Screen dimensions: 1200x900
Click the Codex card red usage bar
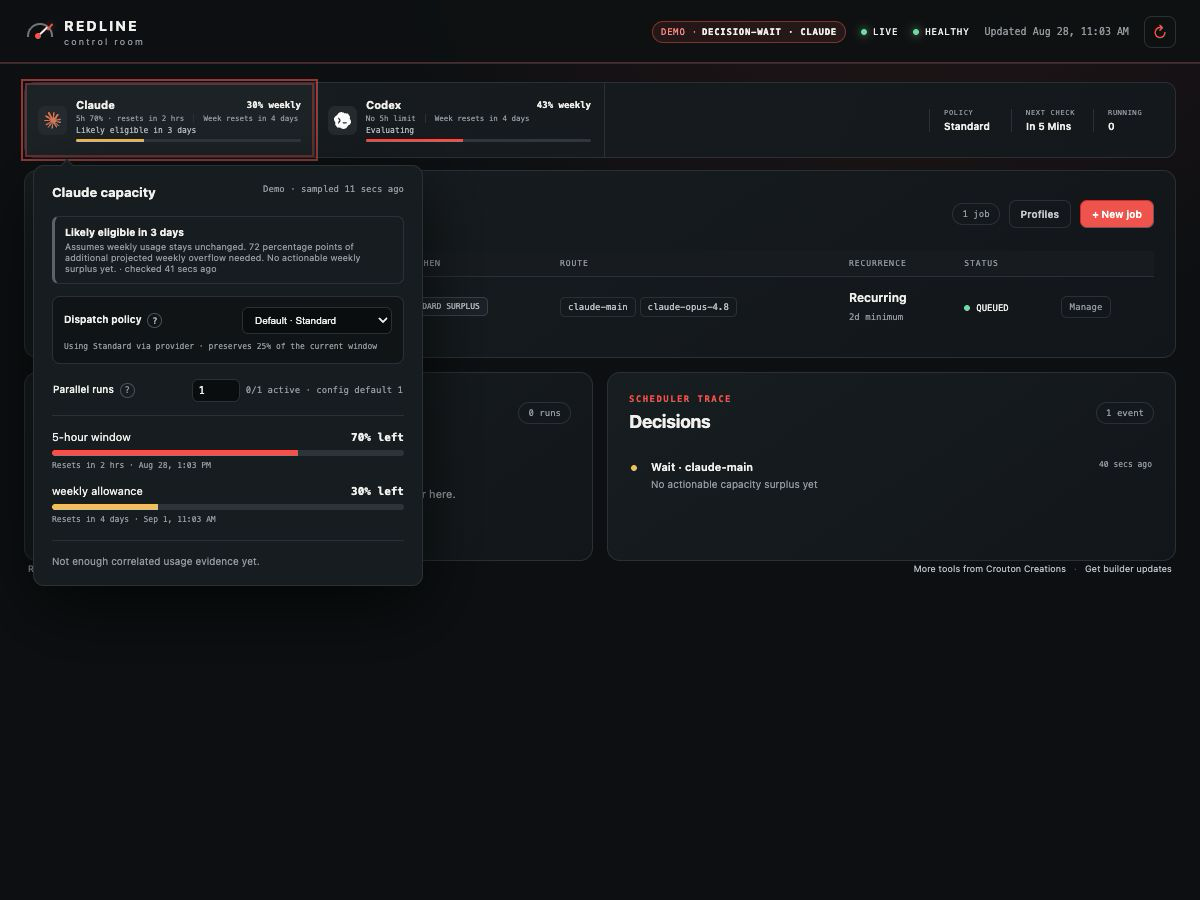coord(478,140)
